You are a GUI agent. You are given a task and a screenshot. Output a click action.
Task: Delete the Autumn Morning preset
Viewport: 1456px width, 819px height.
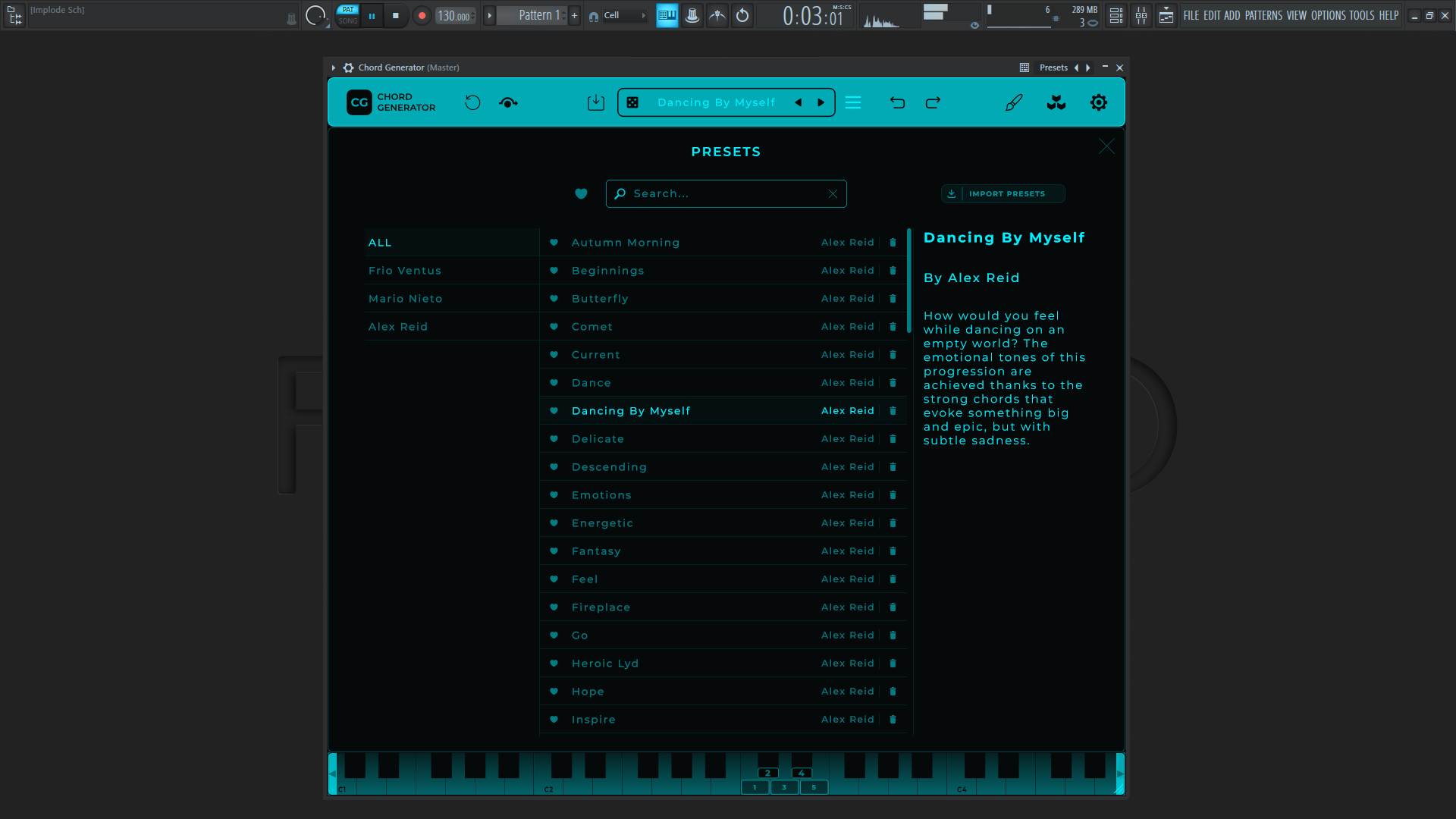click(x=893, y=243)
